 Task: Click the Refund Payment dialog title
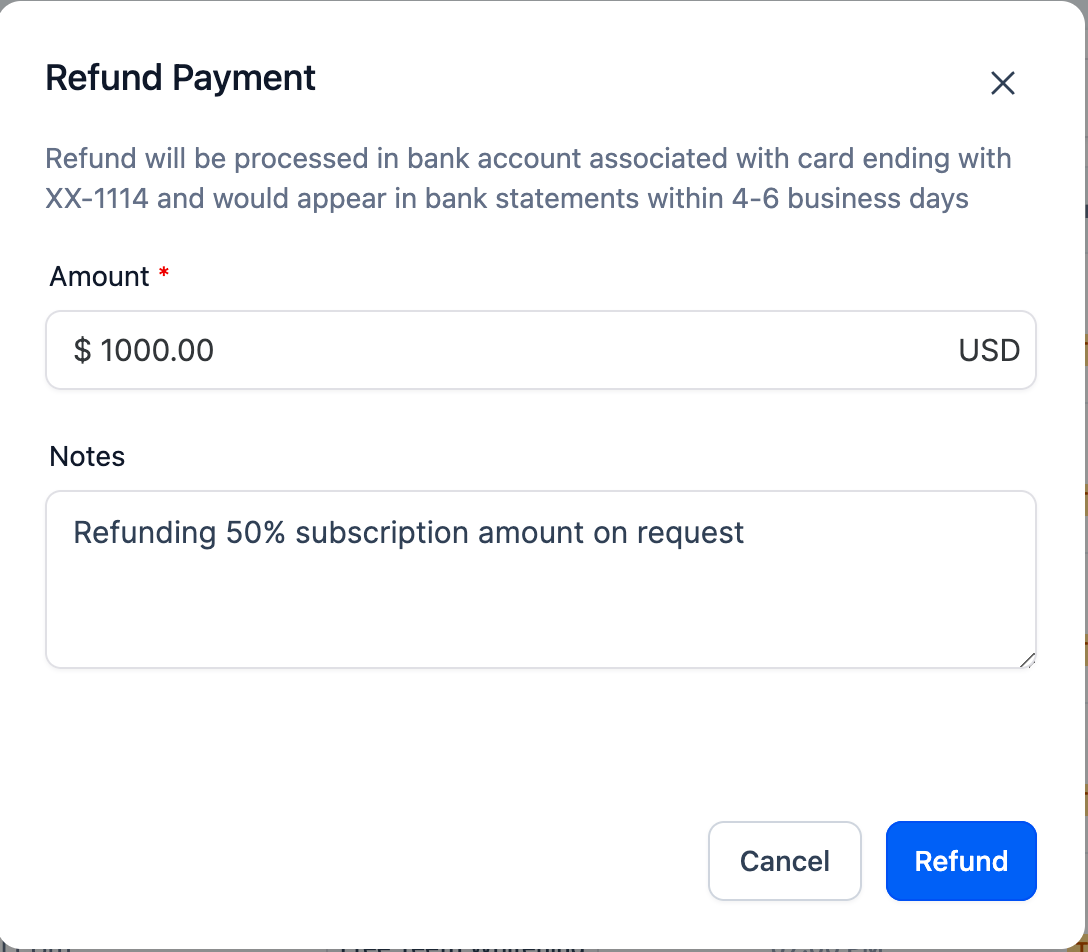pos(181,78)
